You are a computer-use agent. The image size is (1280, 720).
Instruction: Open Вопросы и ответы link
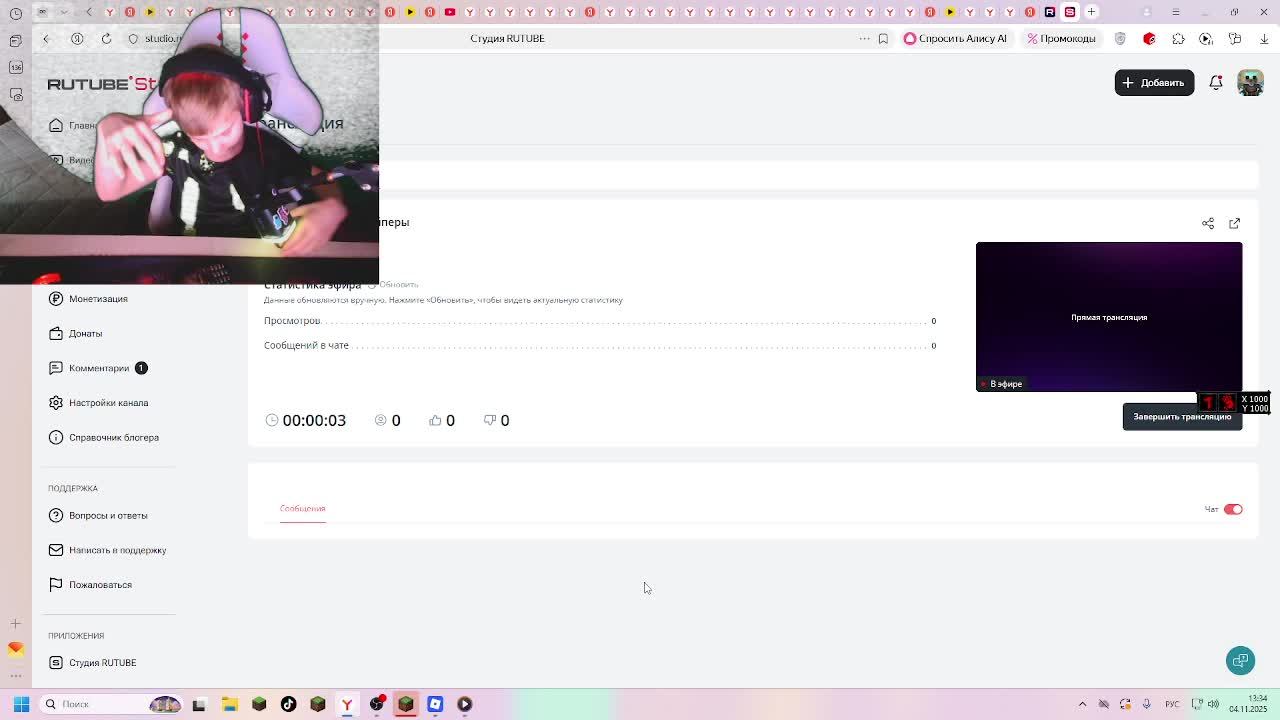108,515
